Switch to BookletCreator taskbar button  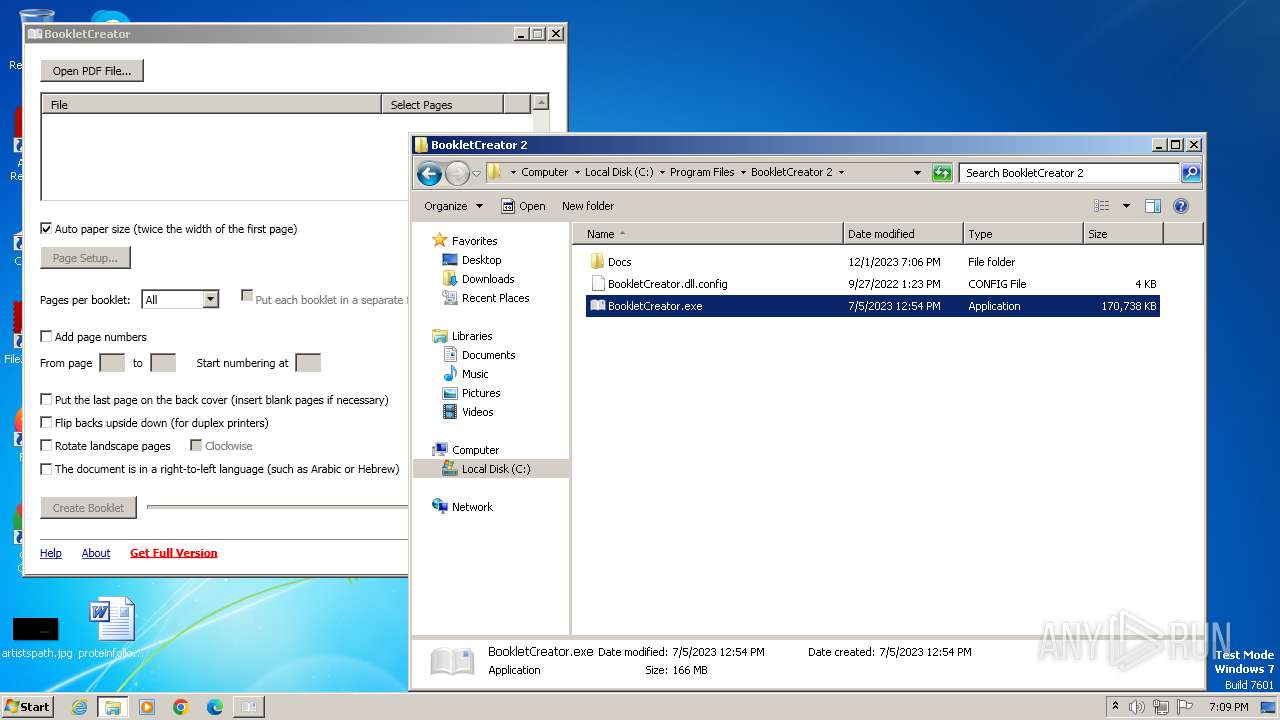tap(249, 707)
